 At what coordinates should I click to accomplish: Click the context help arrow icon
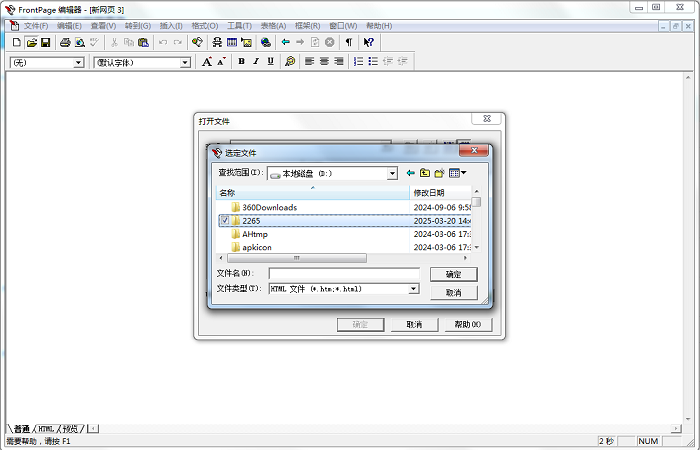(368, 42)
